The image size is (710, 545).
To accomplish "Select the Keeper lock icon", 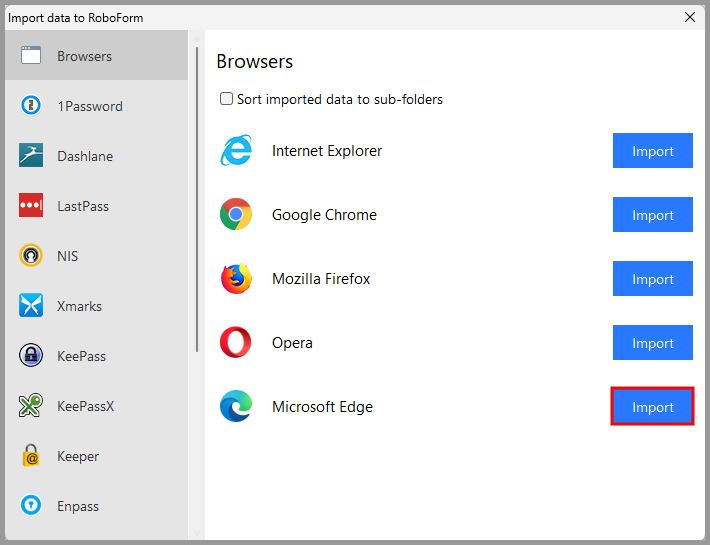I will click(x=31, y=456).
